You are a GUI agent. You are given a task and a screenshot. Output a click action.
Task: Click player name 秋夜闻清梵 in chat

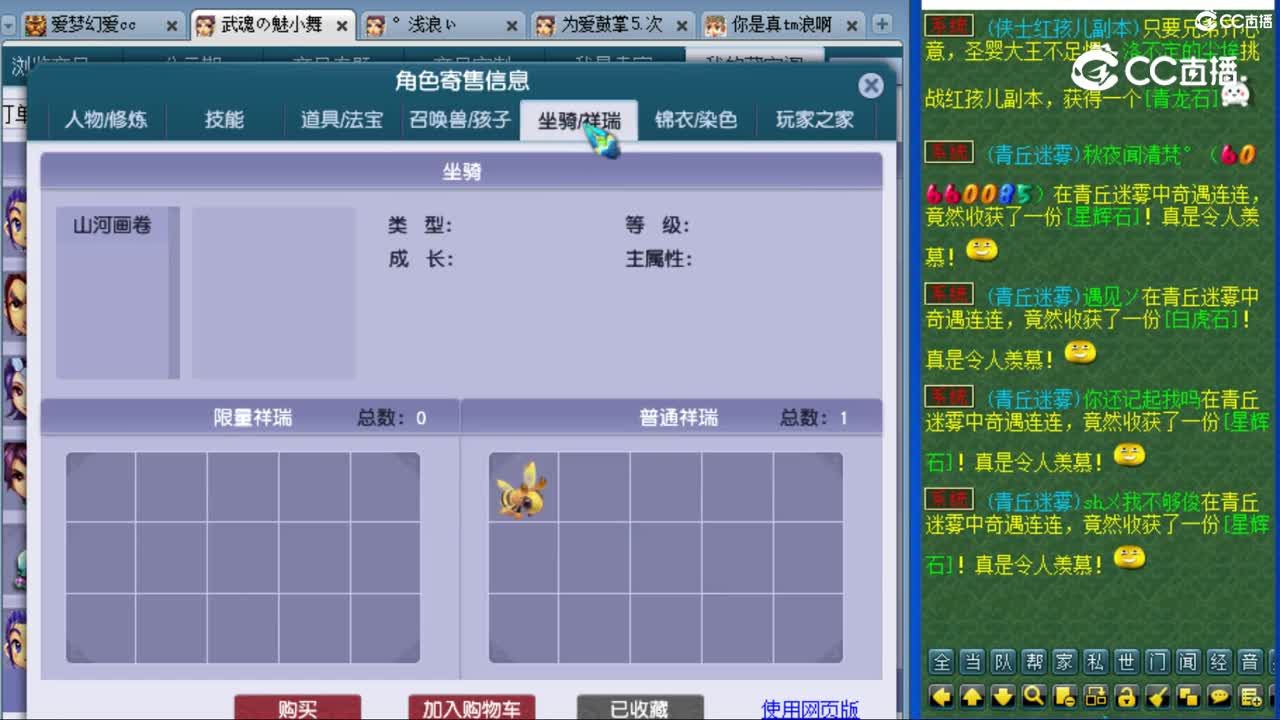[x=1138, y=156]
